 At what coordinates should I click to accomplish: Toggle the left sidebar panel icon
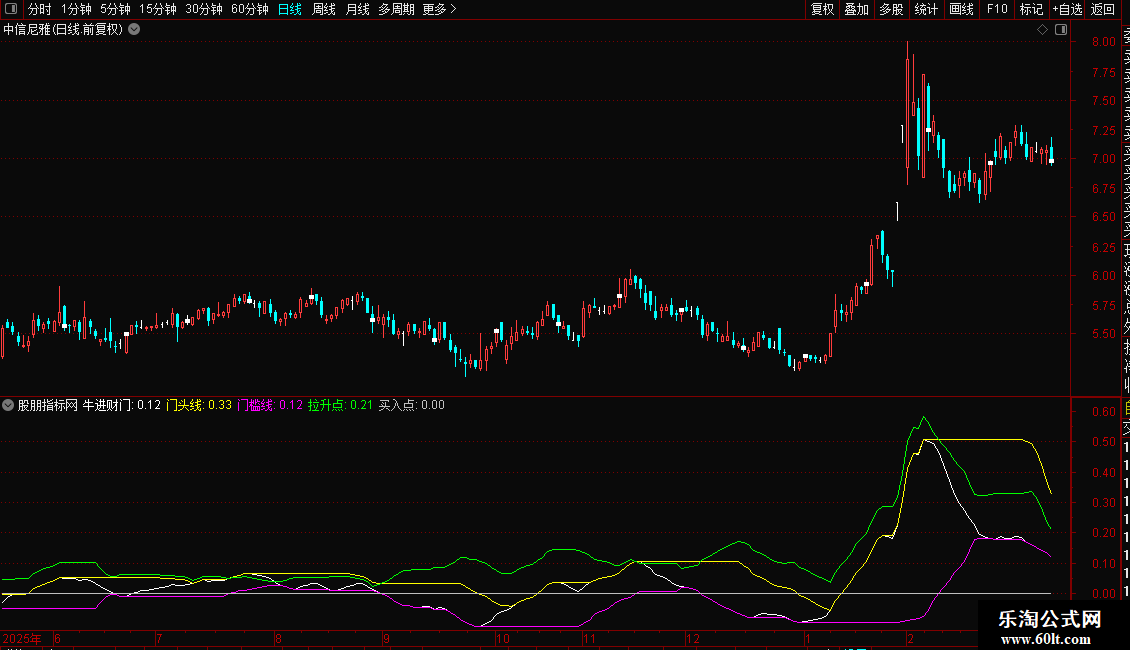(11, 10)
